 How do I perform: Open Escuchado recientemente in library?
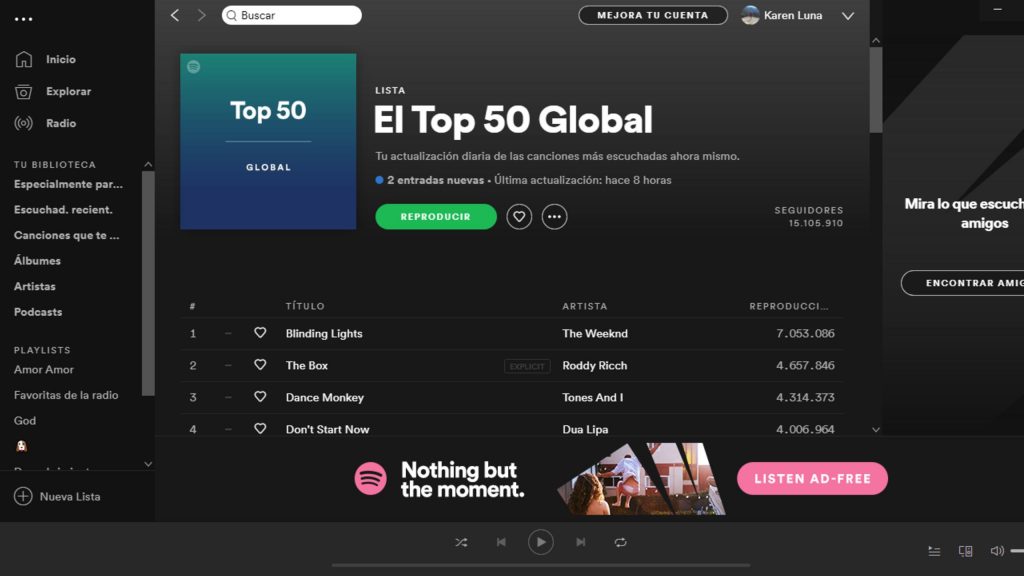(63, 210)
